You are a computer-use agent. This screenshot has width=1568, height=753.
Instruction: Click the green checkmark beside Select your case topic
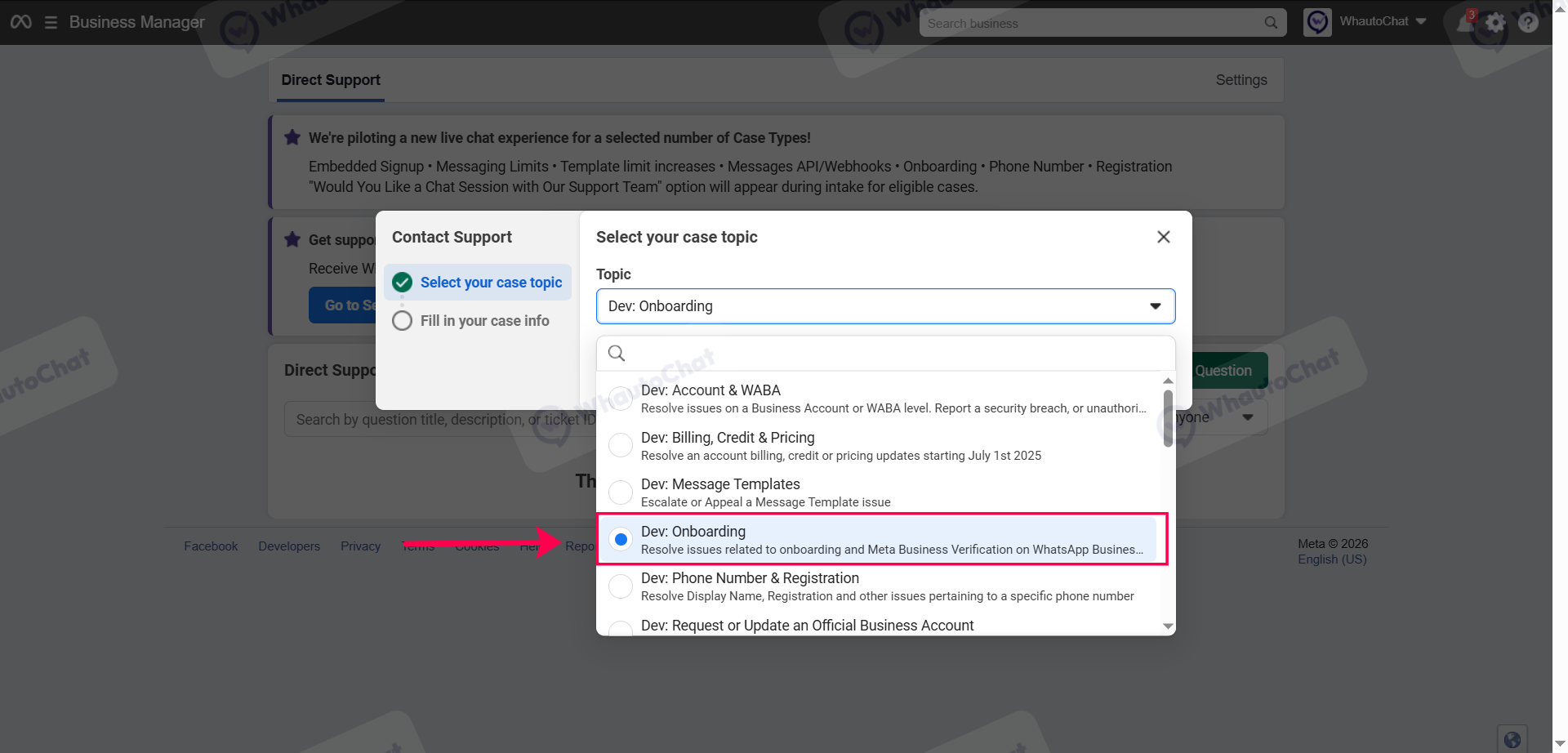click(402, 283)
